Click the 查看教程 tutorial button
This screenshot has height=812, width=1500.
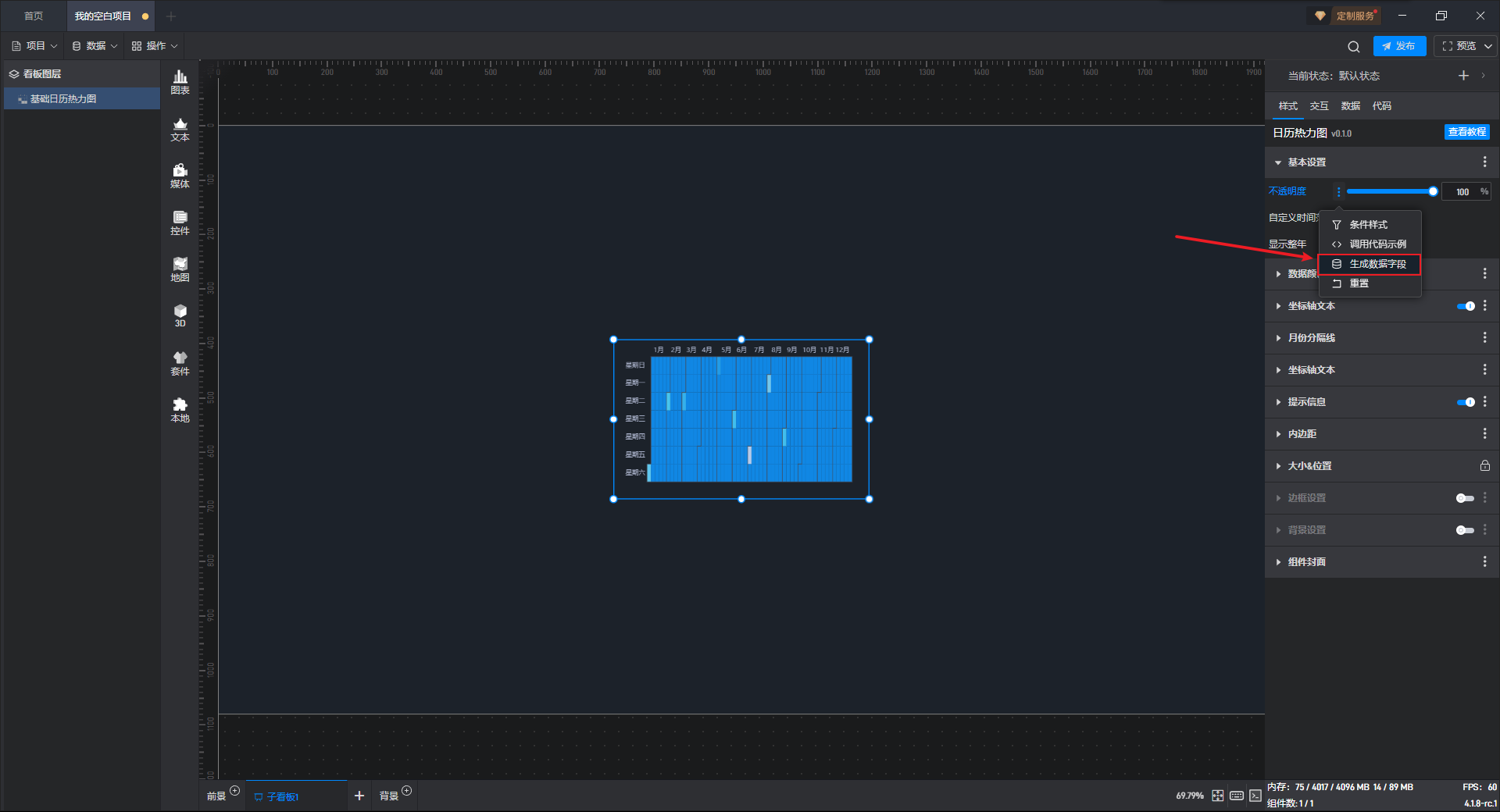[x=1467, y=132]
